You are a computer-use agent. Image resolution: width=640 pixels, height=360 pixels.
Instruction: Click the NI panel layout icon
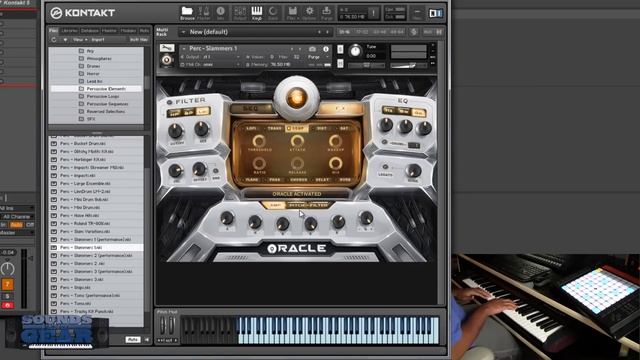(x=436, y=13)
